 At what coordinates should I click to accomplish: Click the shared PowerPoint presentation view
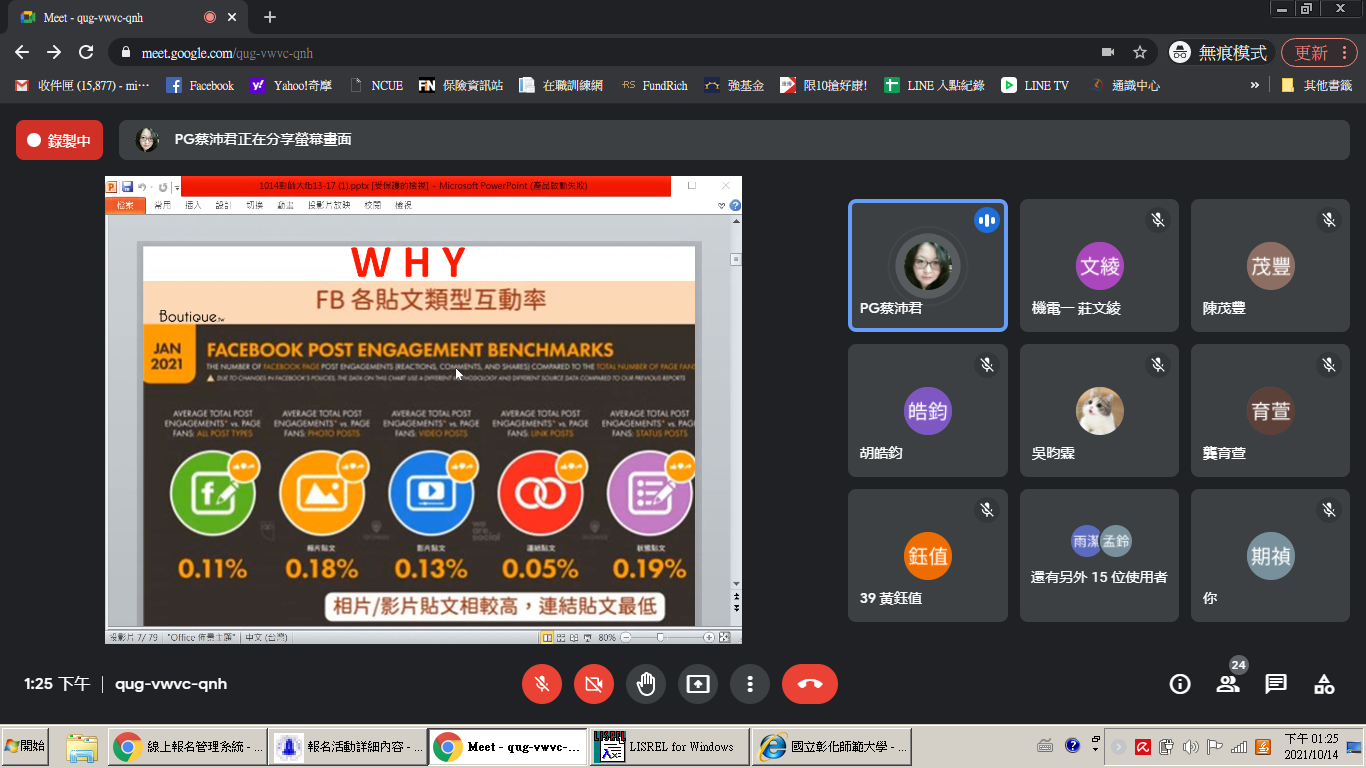424,410
